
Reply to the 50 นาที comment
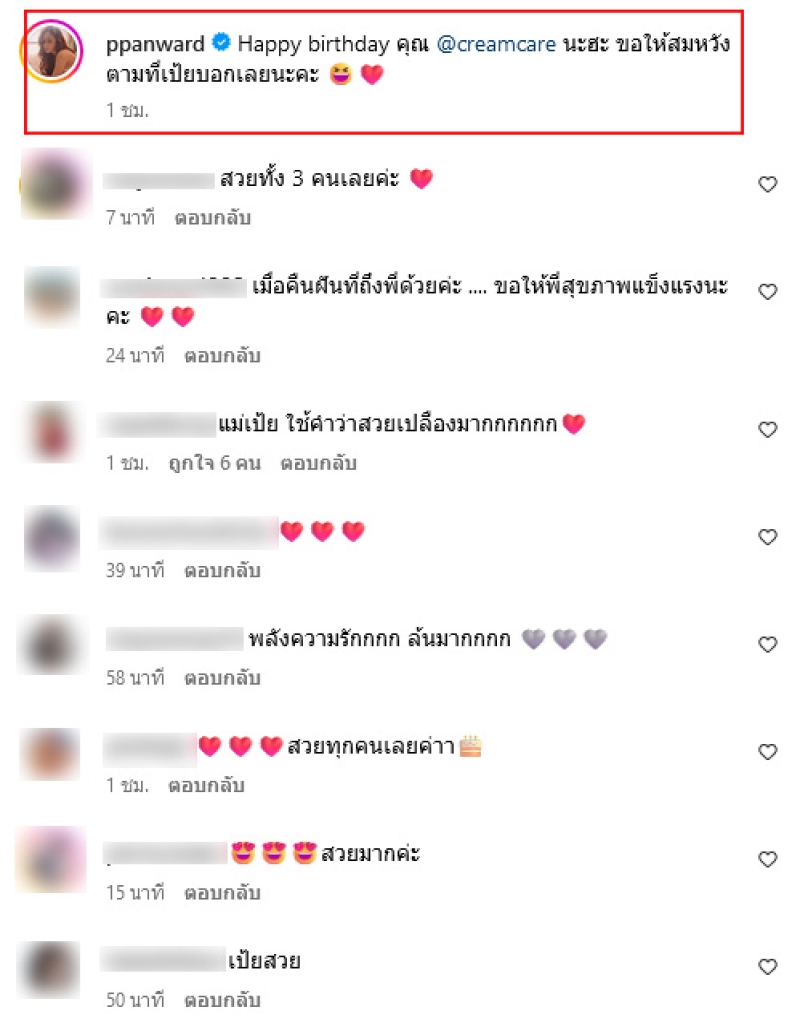click(x=222, y=1000)
